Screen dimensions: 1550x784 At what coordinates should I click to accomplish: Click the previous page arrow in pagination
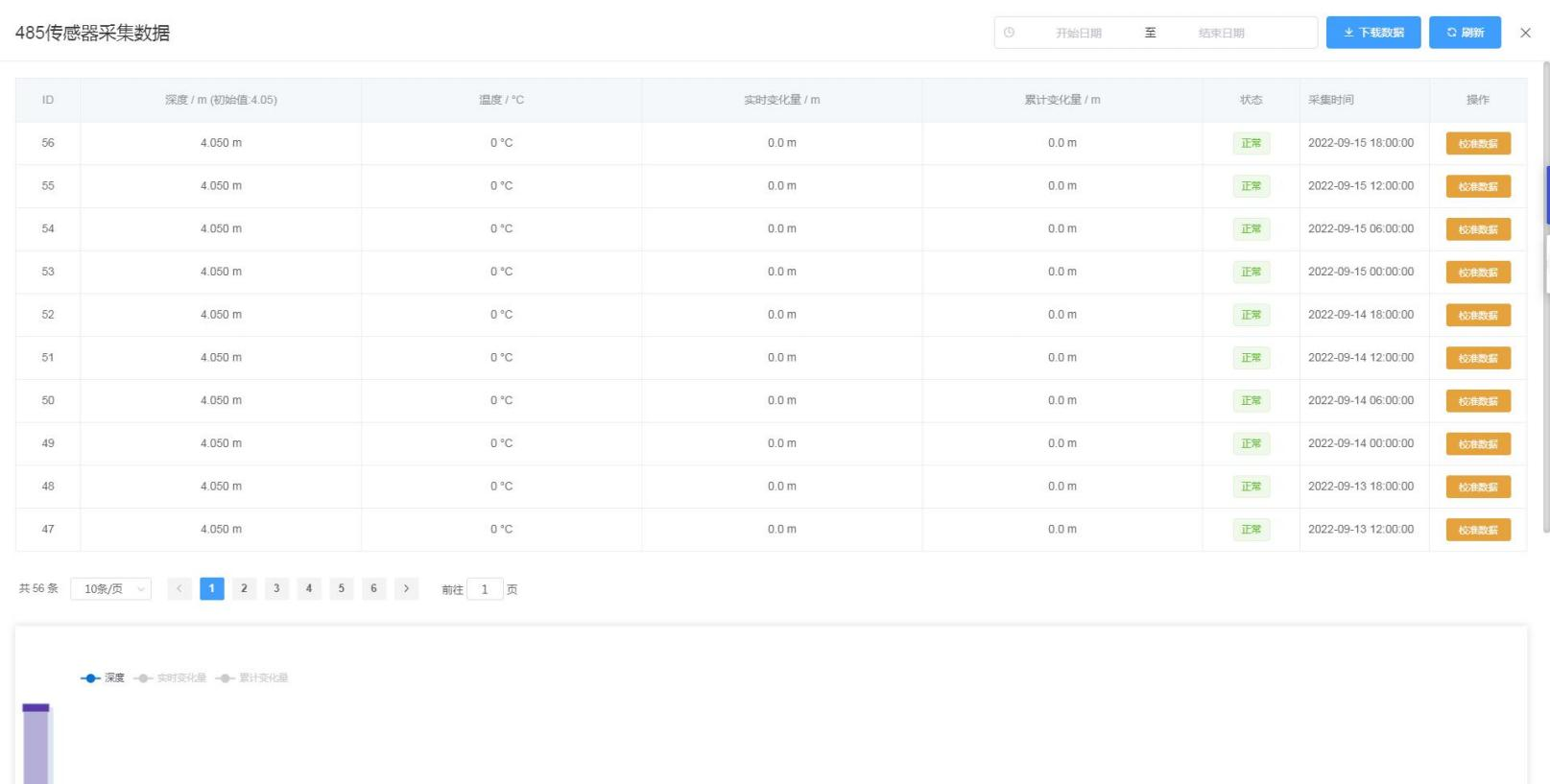click(x=179, y=588)
